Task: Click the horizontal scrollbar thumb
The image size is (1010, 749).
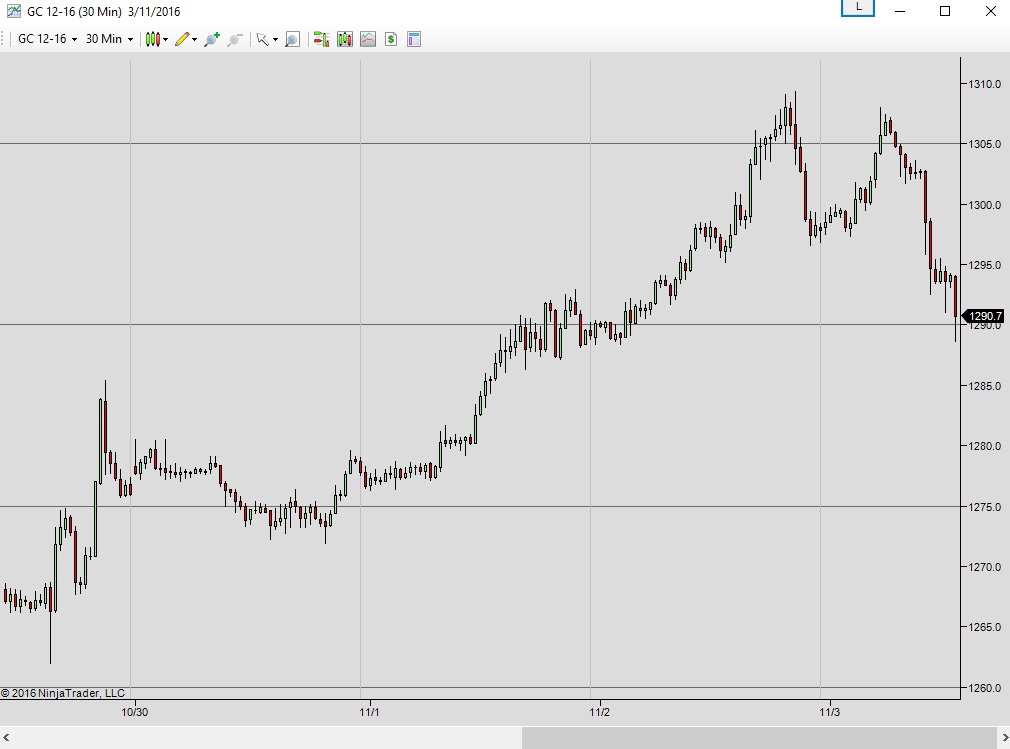Action: (x=759, y=737)
